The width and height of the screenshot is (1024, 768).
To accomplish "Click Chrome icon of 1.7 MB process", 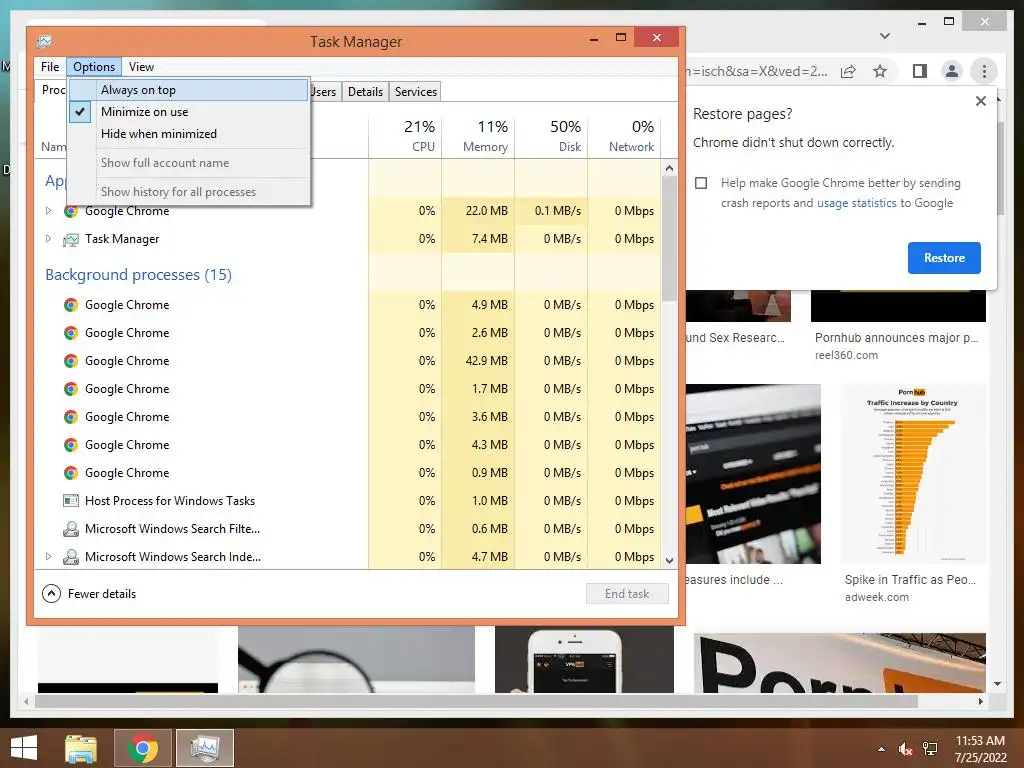I will tap(71, 389).
